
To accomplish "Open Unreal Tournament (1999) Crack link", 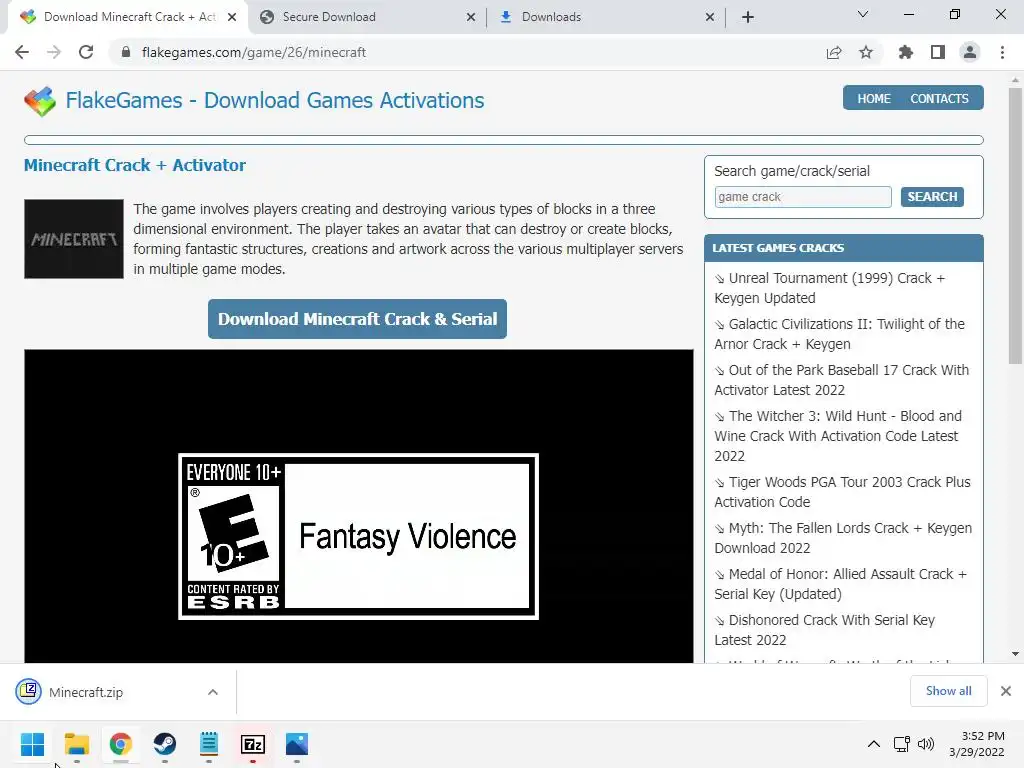I will (829, 288).
